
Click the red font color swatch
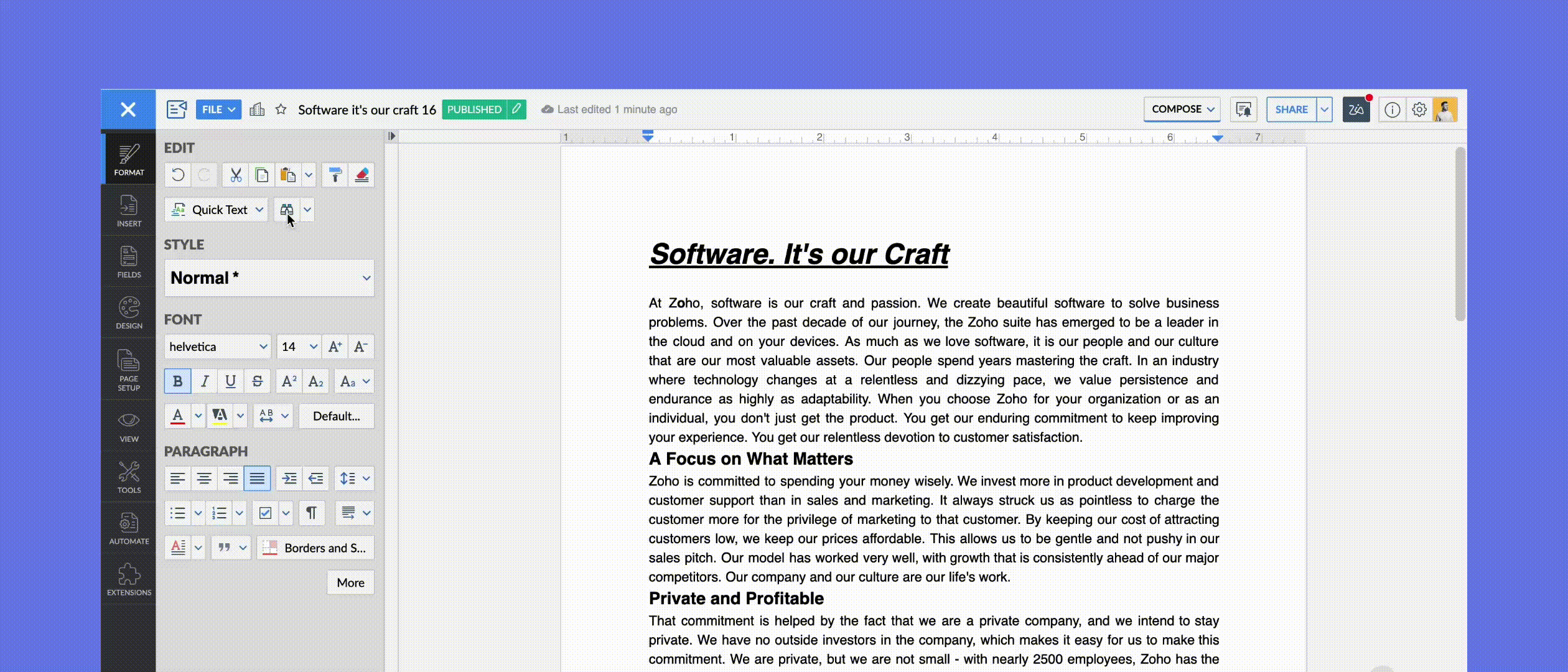coord(178,416)
